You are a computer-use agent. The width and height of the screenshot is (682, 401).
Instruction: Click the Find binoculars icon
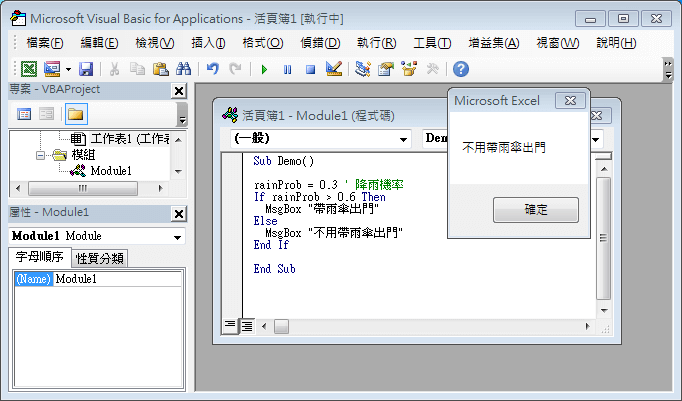pyautogui.click(x=184, y=69)
